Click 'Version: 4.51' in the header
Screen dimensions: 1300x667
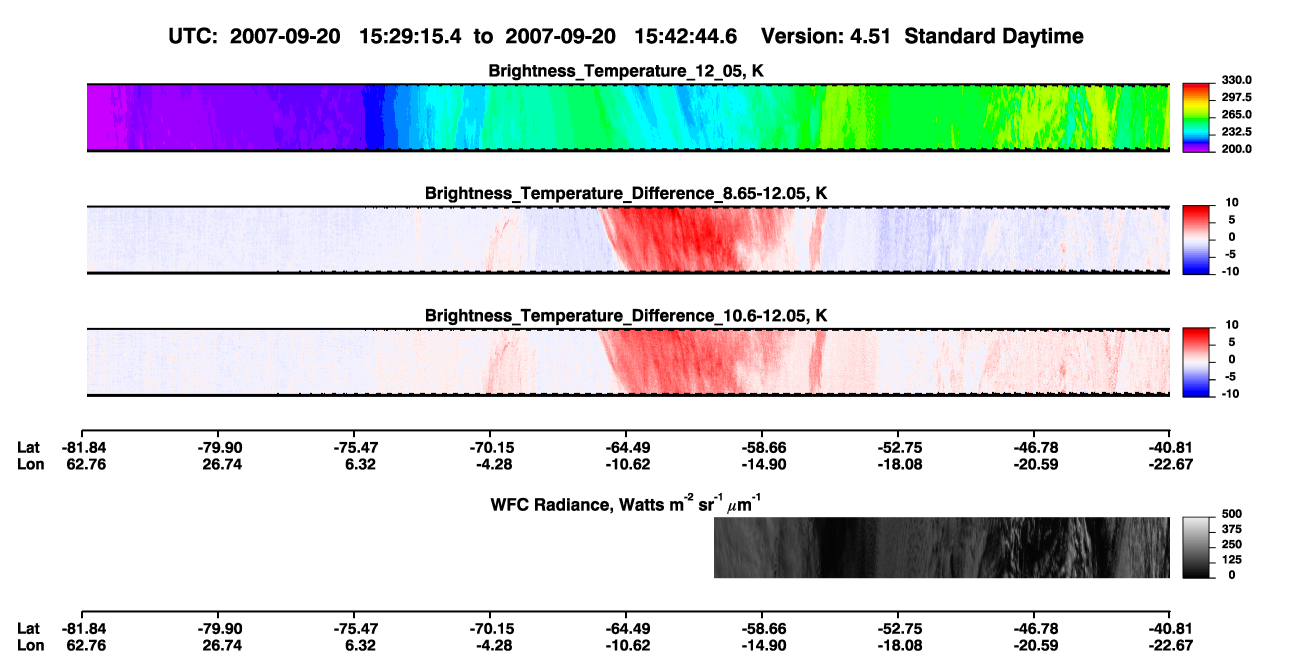click(826, 37)
